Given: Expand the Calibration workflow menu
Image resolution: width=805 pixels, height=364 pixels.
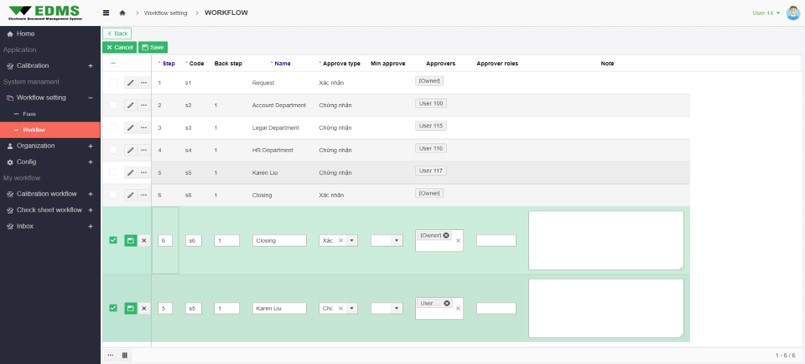Looking at the screenshot, I should coord(90,194).
